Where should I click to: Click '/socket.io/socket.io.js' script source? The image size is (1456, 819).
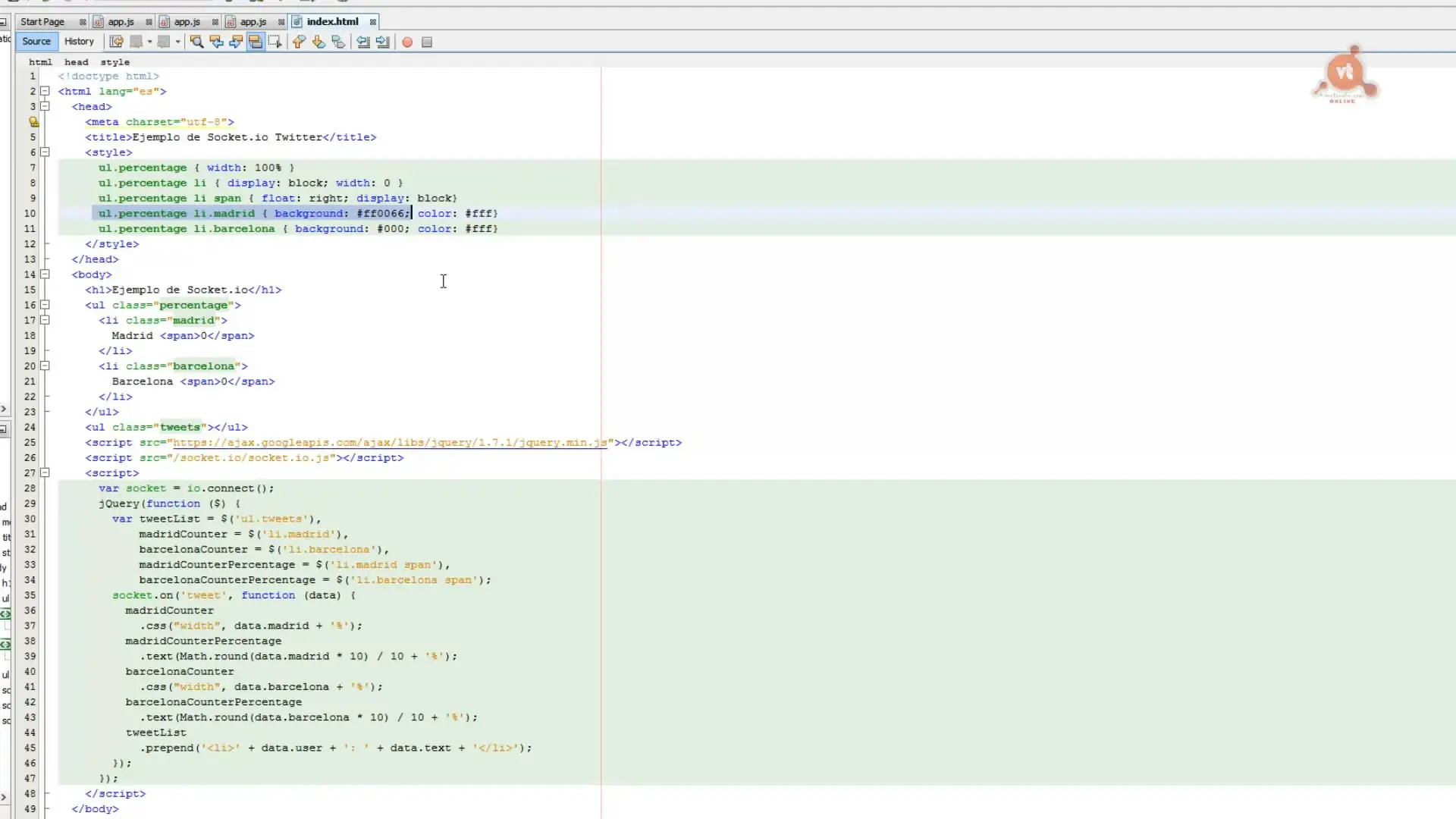(251, 458)
